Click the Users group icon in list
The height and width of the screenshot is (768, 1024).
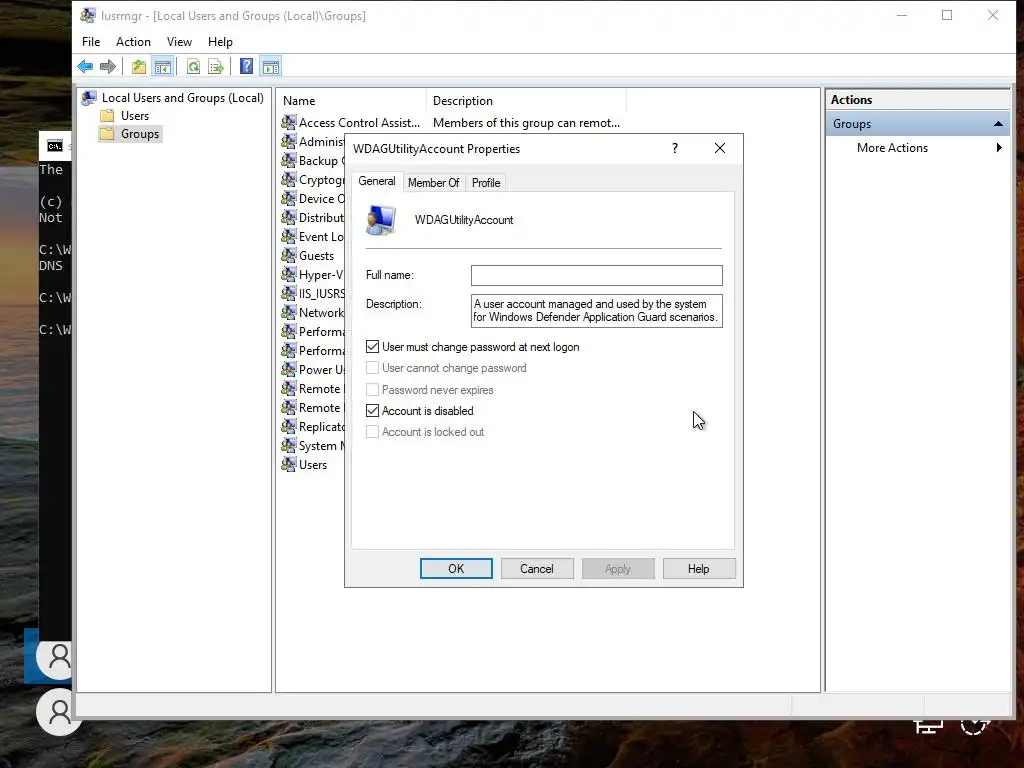pos(289,464)
